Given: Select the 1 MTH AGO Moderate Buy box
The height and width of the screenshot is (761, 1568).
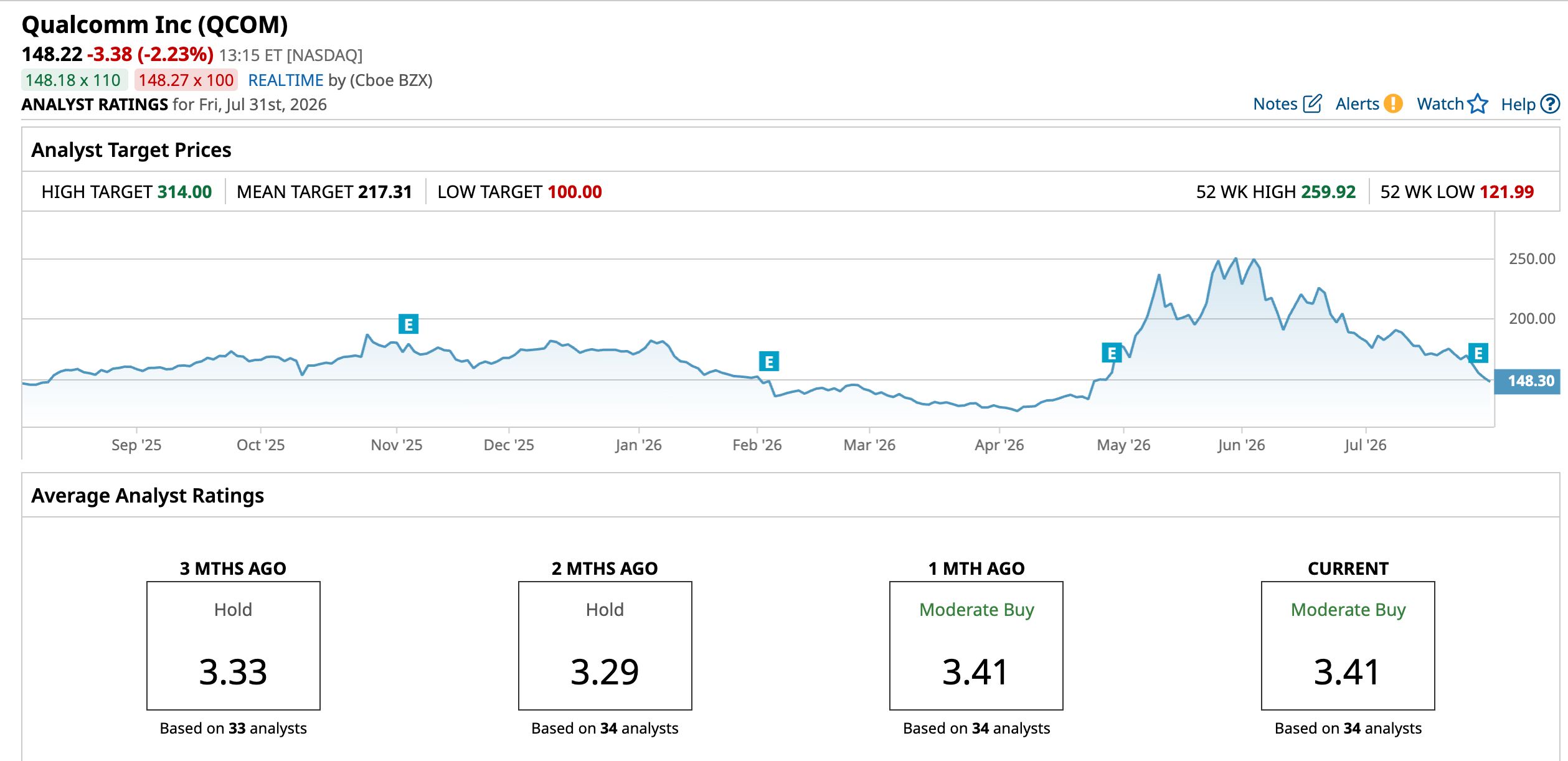Looking at the screenshot, I should tap(976, 646).
